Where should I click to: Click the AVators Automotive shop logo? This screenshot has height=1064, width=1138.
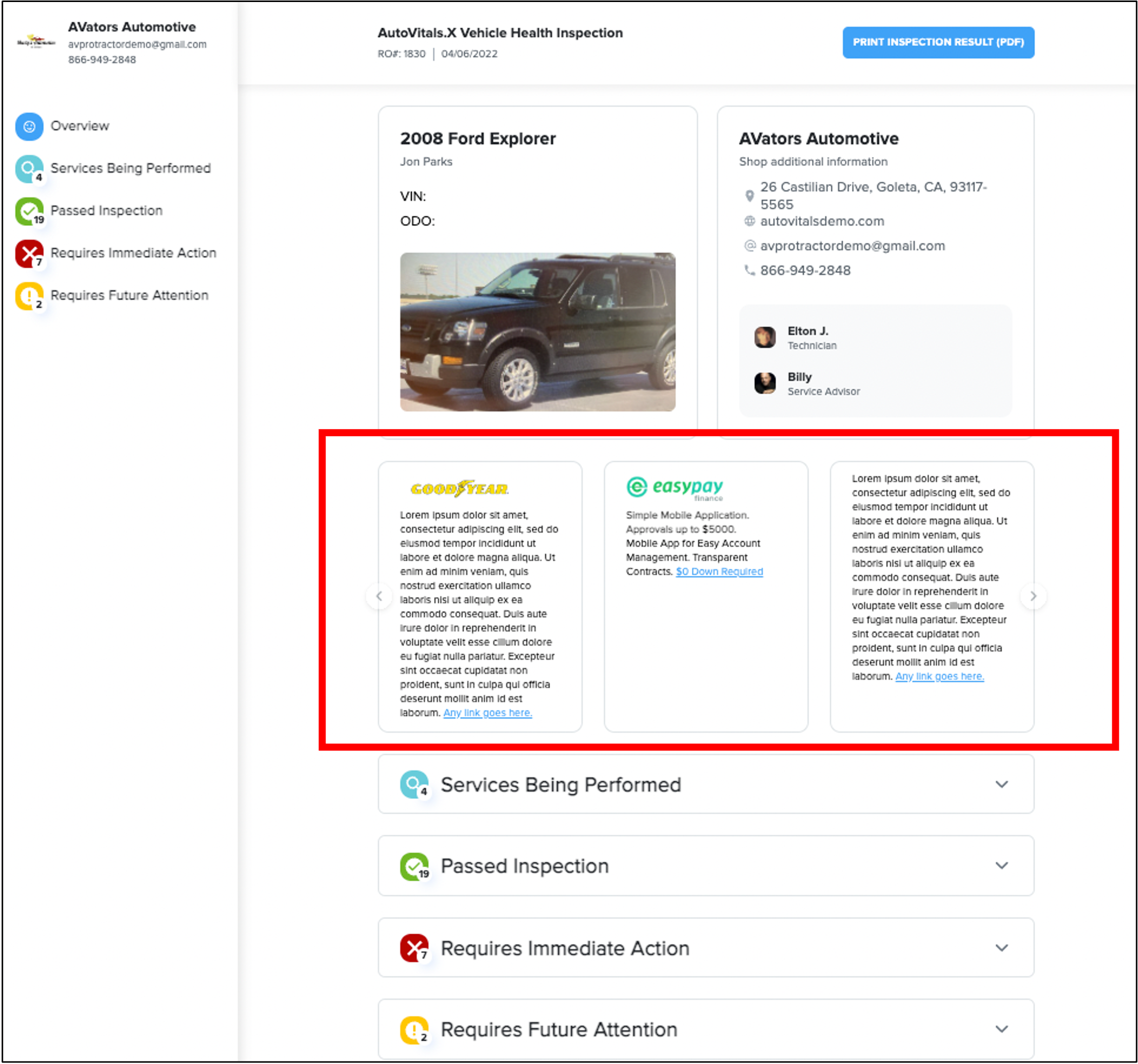pyautogui.click(x=36, y=42)
